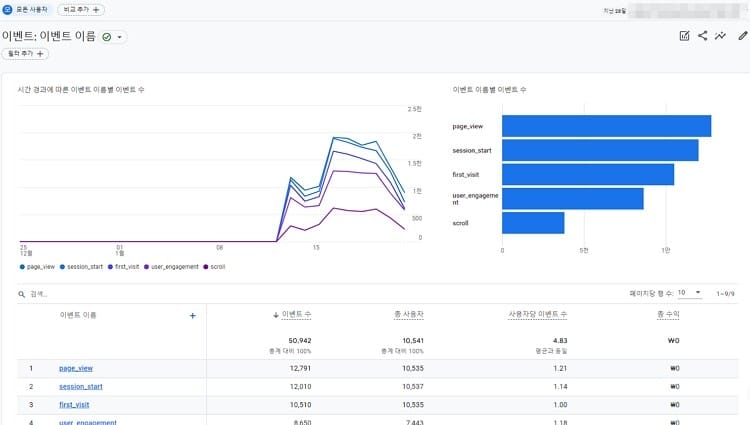Toggle user_engagement legend item
The image size is (750, 425).
click(171, 267)
